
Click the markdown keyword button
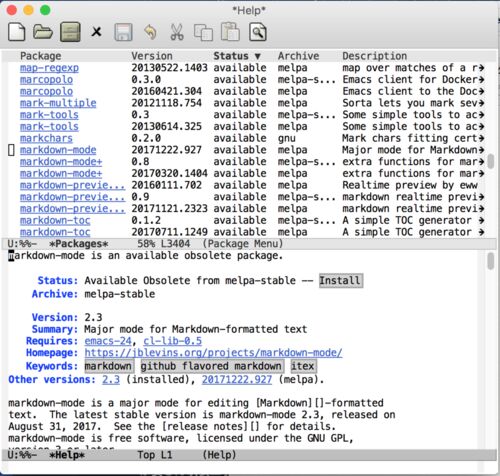pyautogui.click(x=108, y=366)
